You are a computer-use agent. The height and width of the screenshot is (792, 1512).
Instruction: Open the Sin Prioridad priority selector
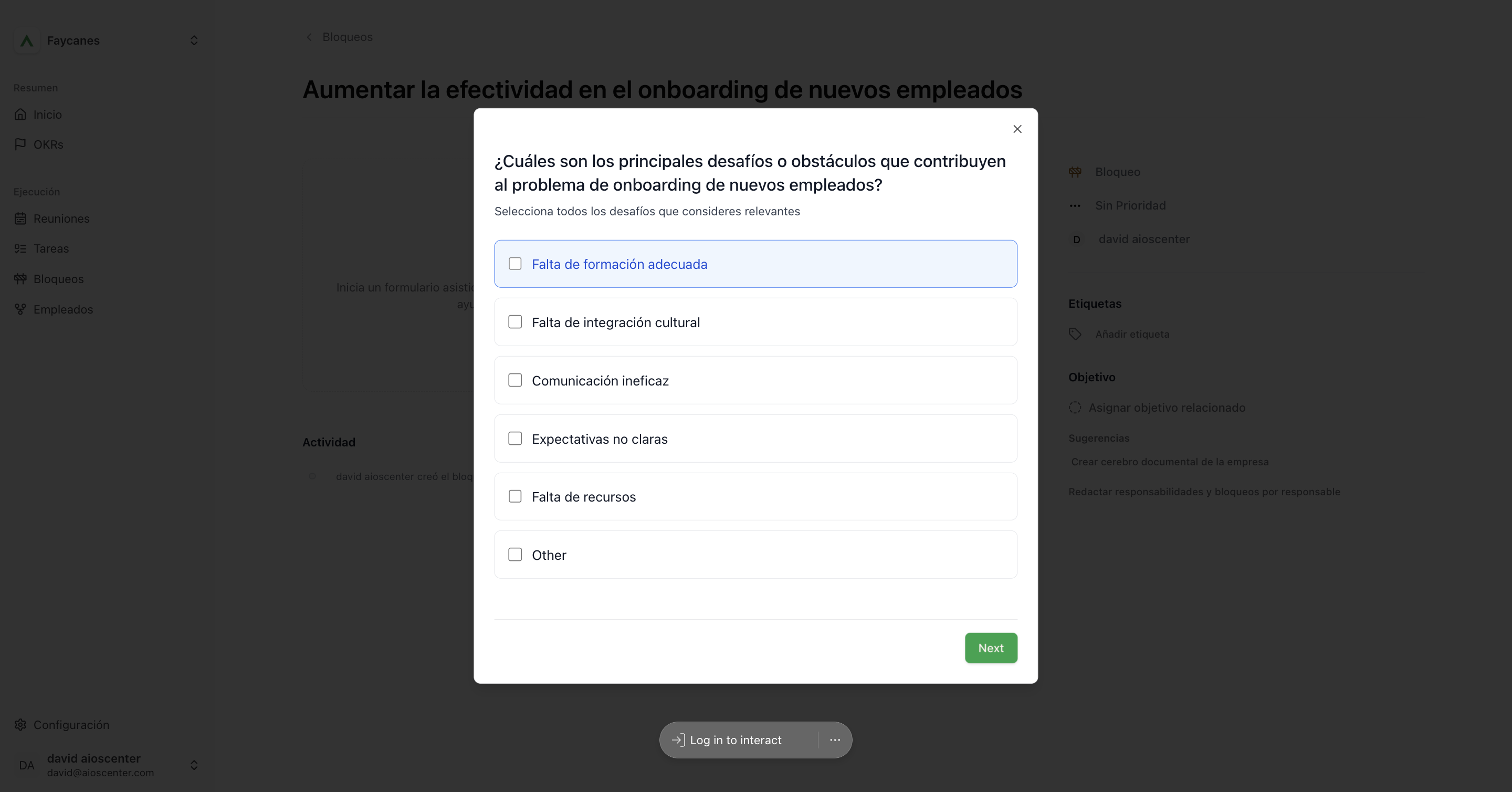(x=1117, y=205)
